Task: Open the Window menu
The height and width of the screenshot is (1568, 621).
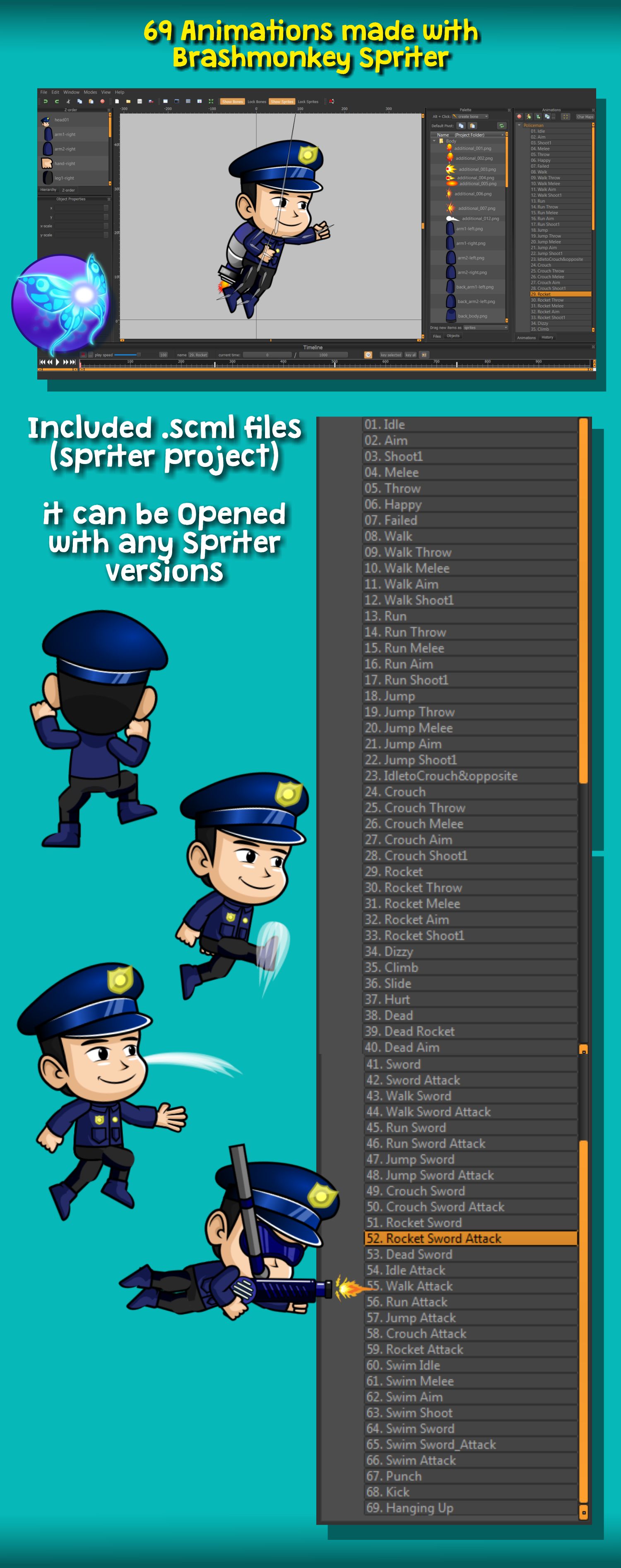Action: (71, 93)
